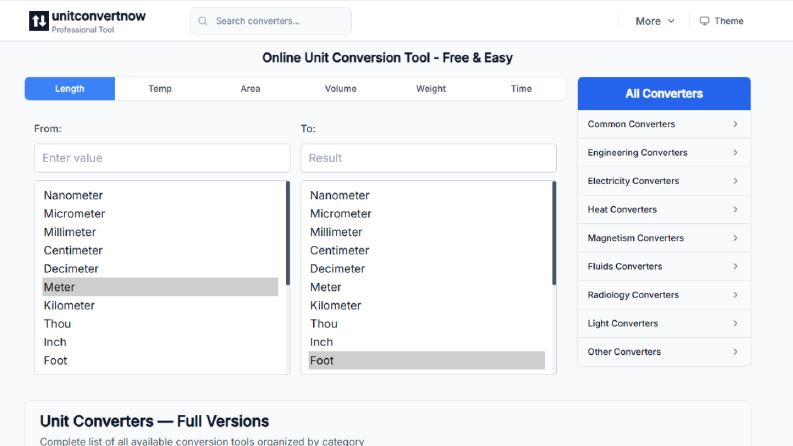Switch to the Length tab
The width and height of the screenshot is (793, 446).
point(70,88)
